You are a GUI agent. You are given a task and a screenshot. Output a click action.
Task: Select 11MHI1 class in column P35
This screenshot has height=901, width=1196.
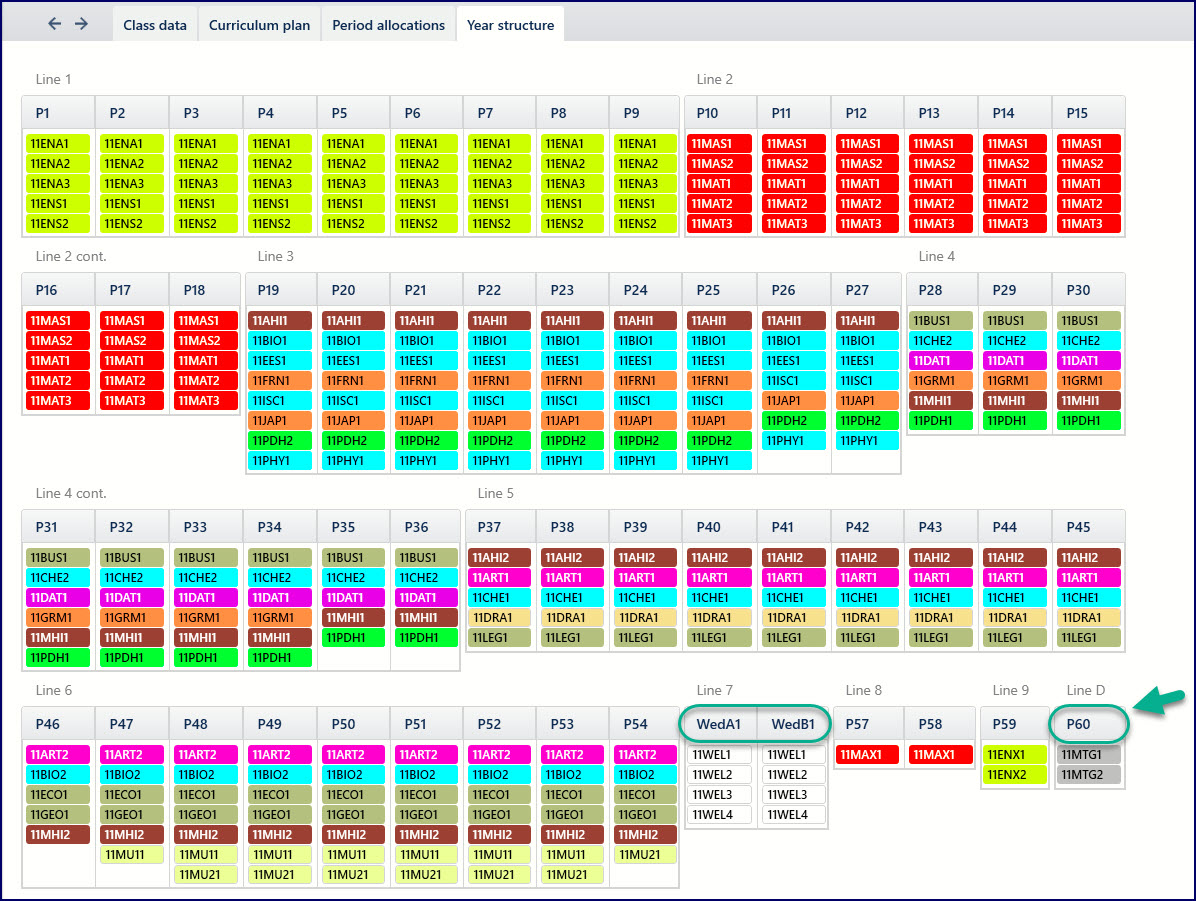click(x=354, y=617)
